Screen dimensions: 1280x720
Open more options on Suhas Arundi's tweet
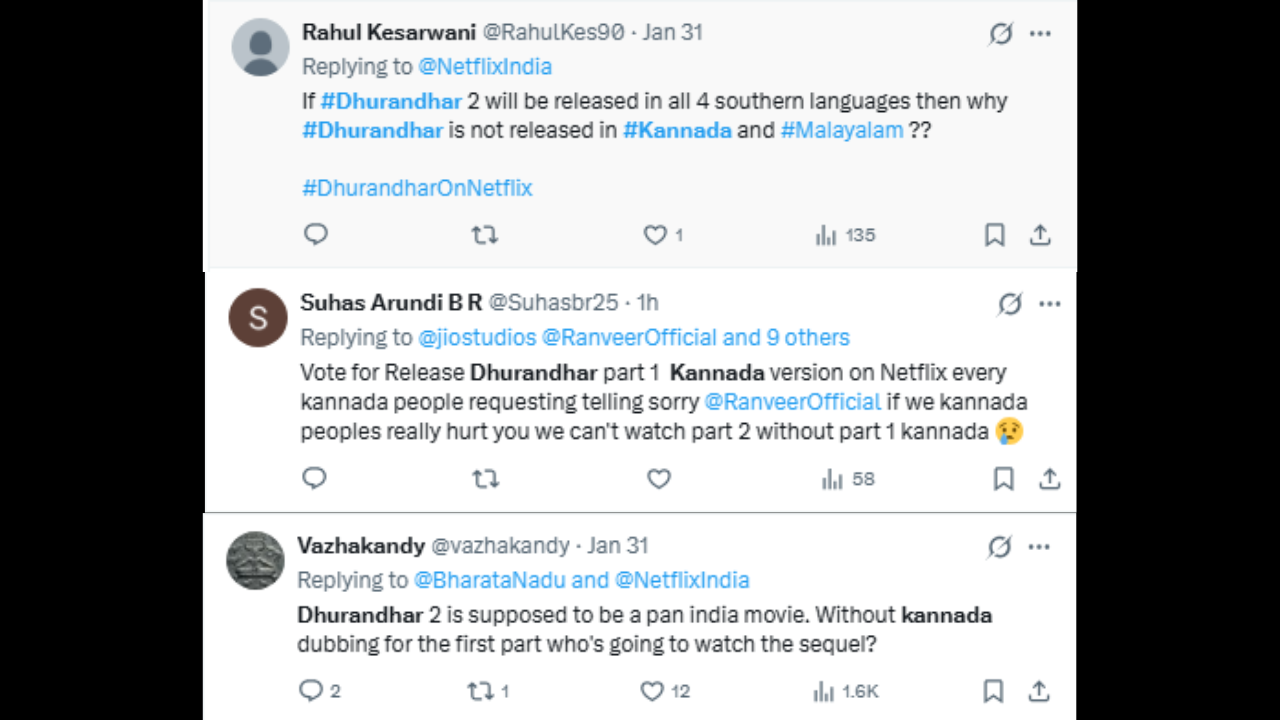click(1049, 304)
